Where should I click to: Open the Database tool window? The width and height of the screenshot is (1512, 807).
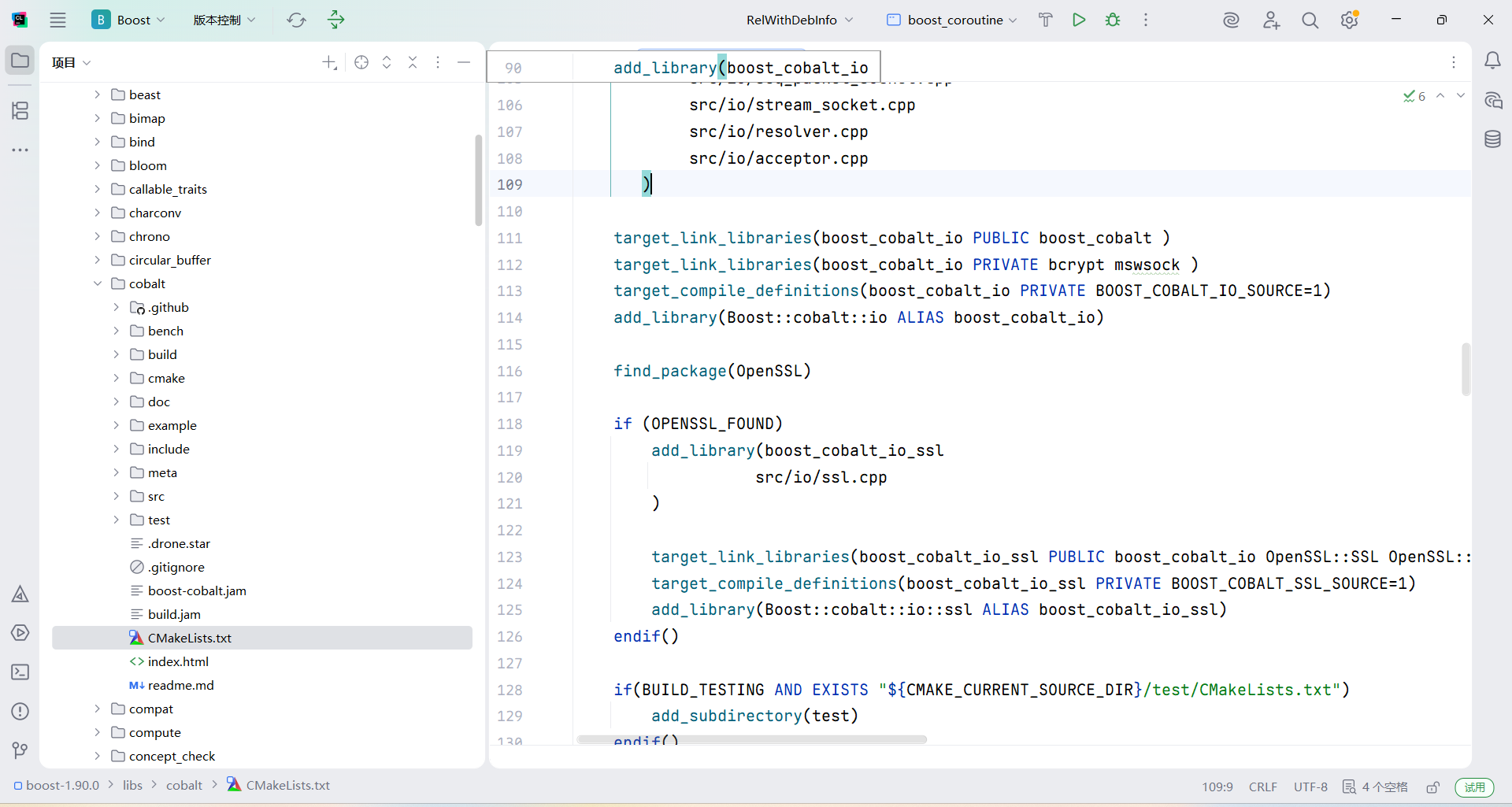click(x=1492, y=139)
